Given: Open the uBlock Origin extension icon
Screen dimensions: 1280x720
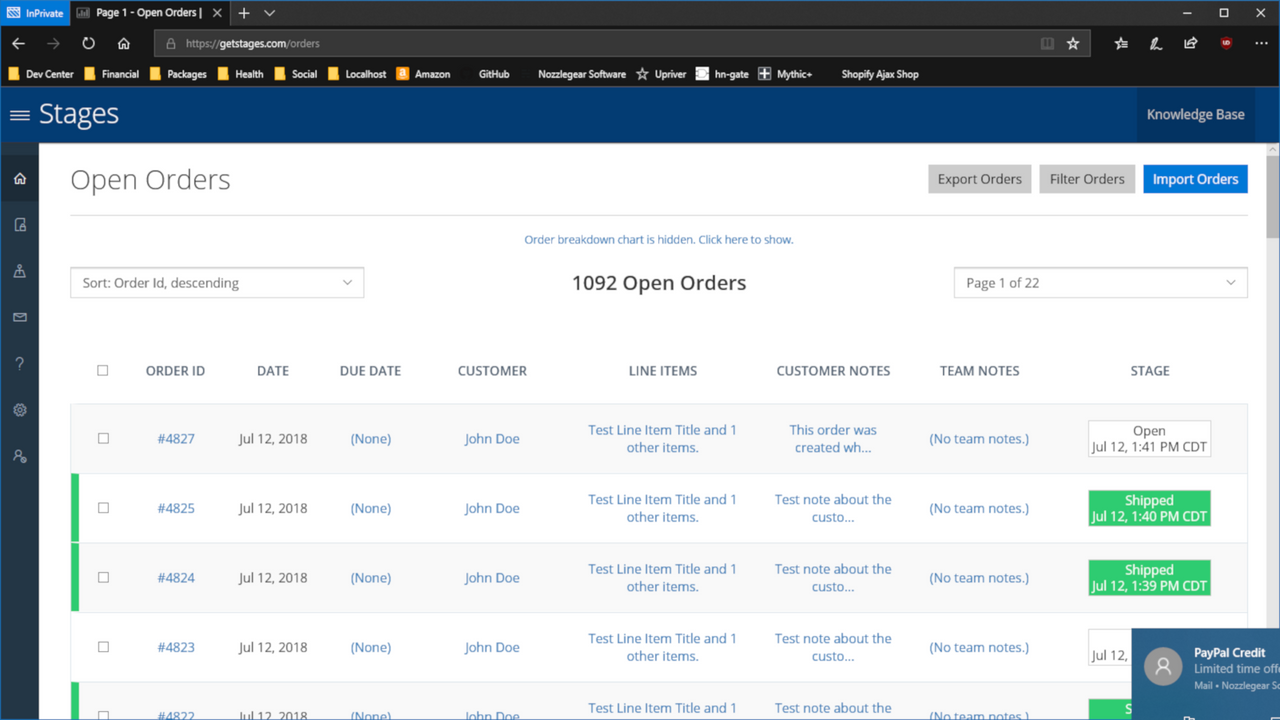Looking at the screenshot, I should [x=1226, y=43].
